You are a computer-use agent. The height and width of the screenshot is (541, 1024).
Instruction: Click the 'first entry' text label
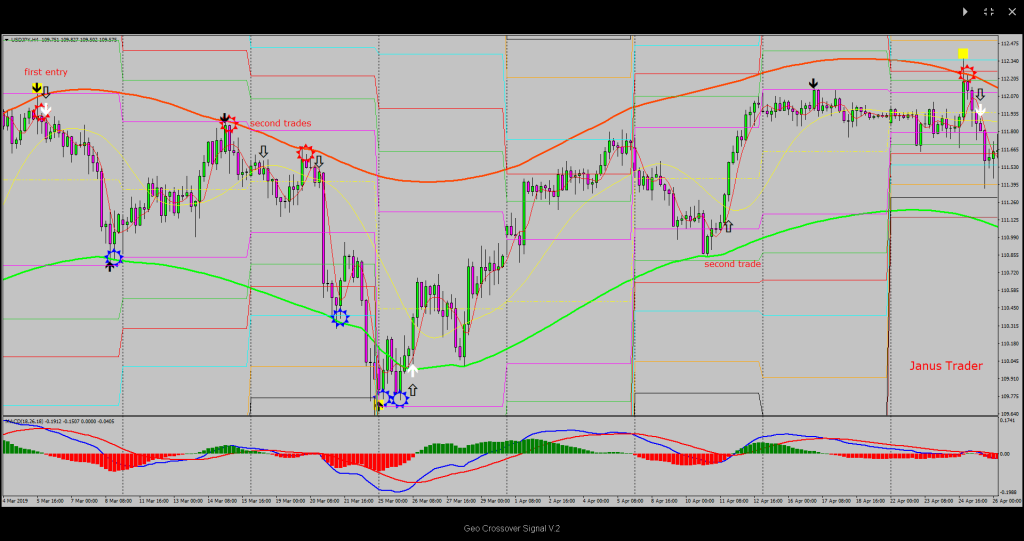[x=44, y=72]
